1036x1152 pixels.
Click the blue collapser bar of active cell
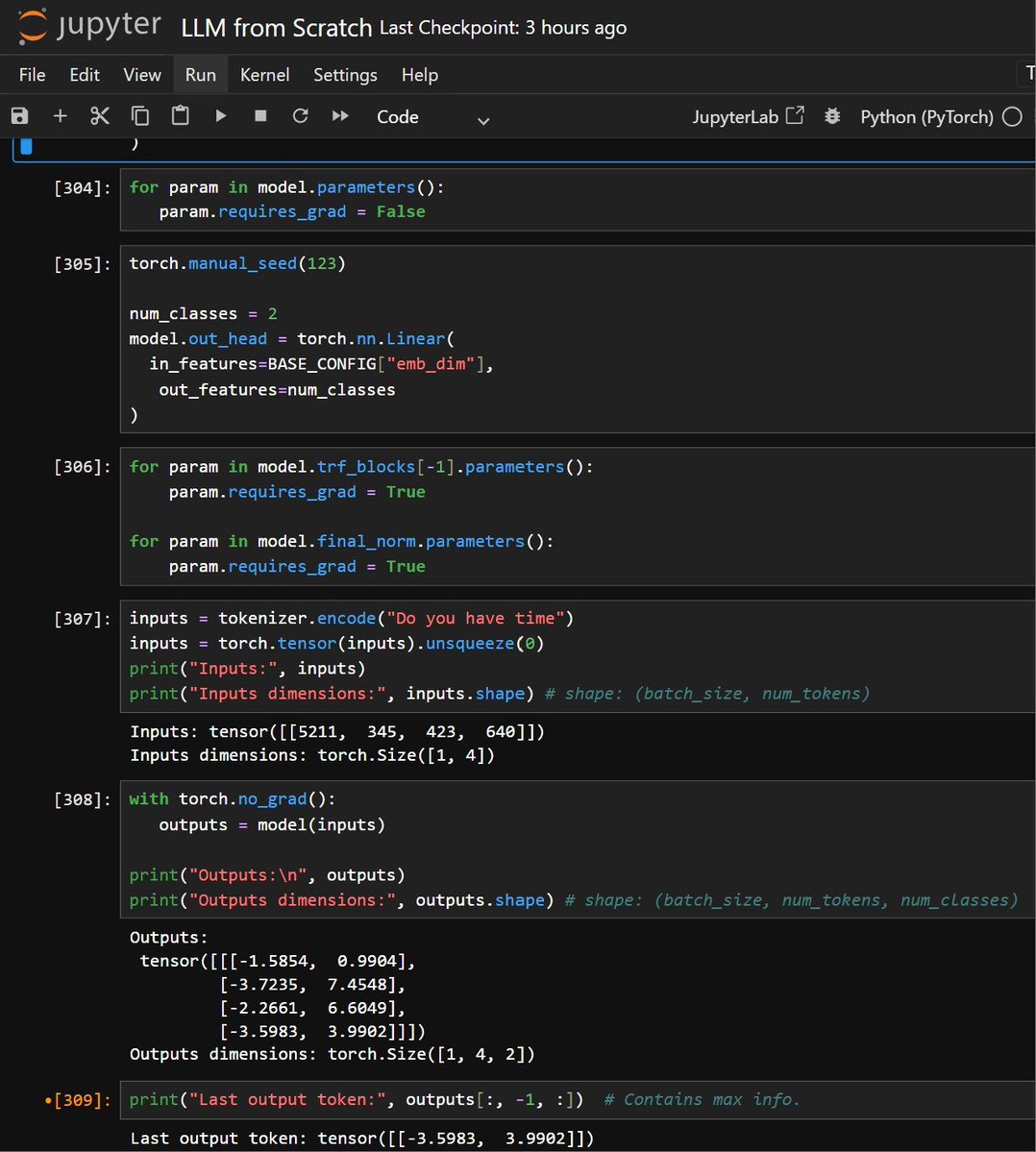point(26,146)
